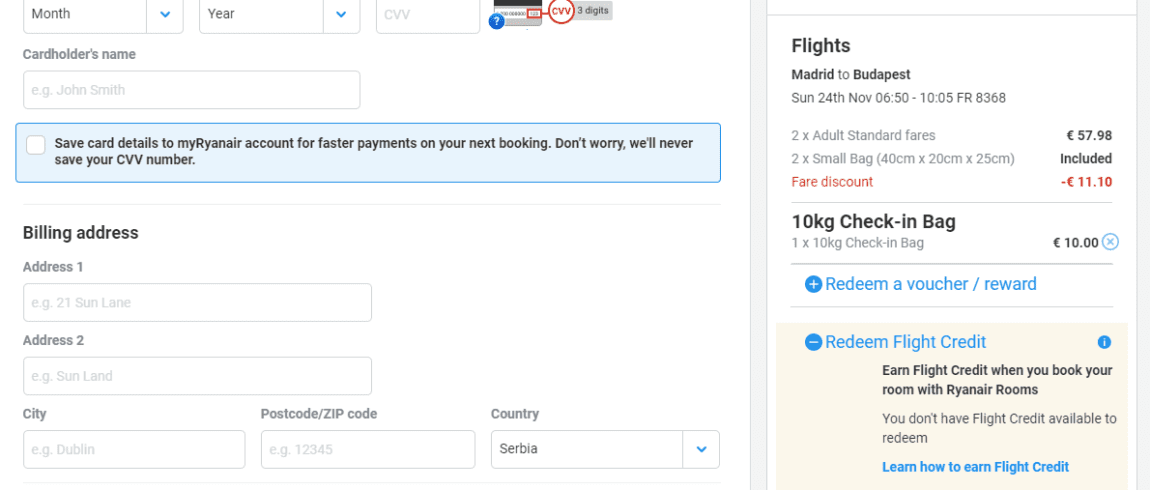This screenshot has width=1150, height=490.
Task: Tick the Save card details checkbox
Action: click(36, 145)
